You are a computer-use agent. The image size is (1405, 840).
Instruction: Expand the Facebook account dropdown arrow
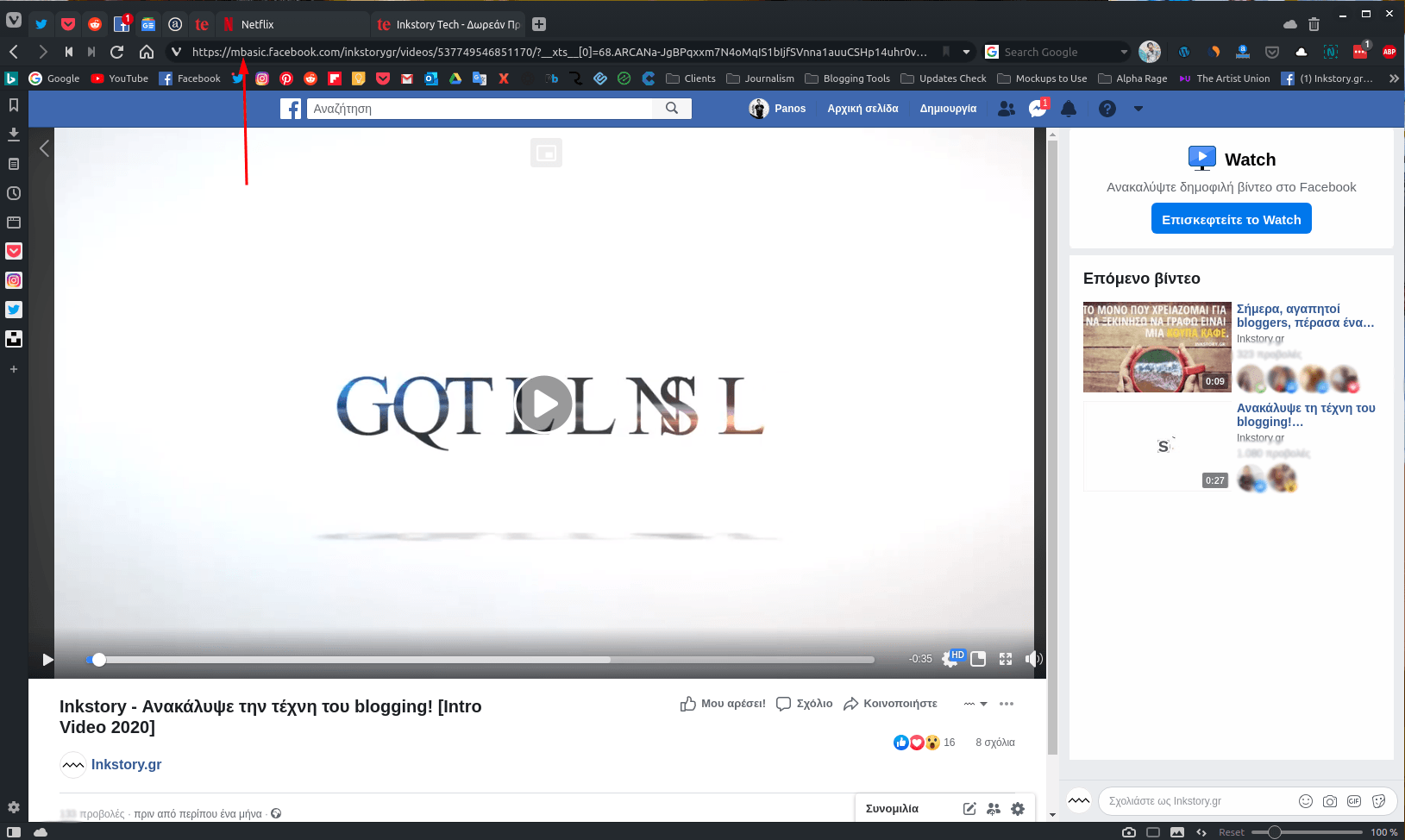point(1138,109)
